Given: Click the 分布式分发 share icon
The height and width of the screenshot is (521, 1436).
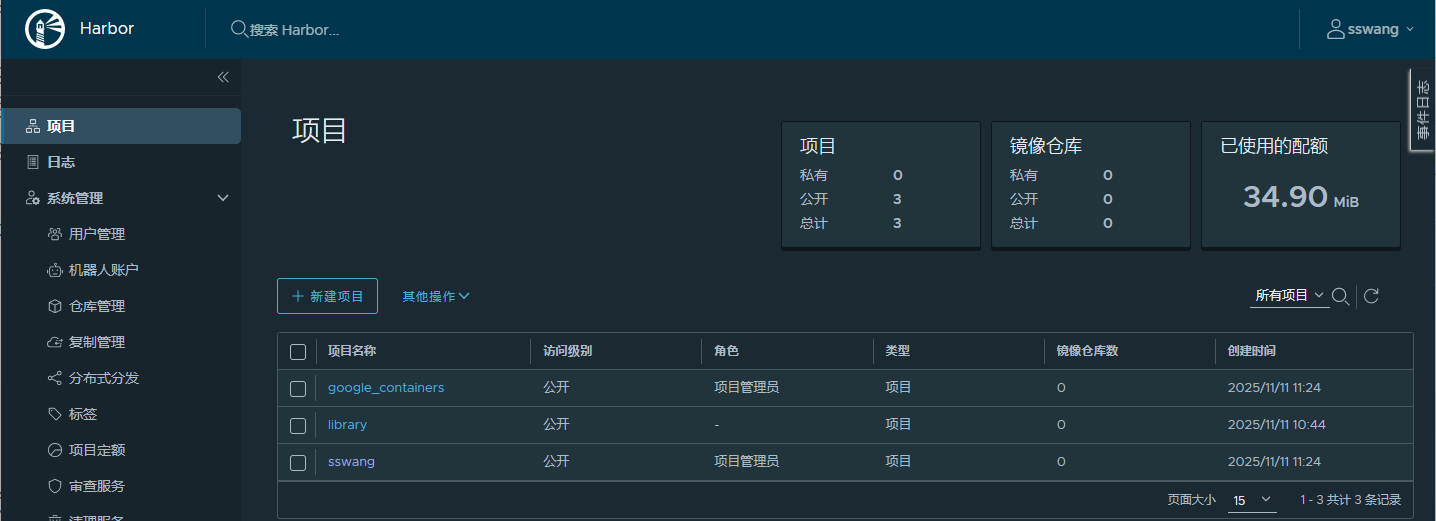Looking at the screenshot, I should click(x=55, y=378).
